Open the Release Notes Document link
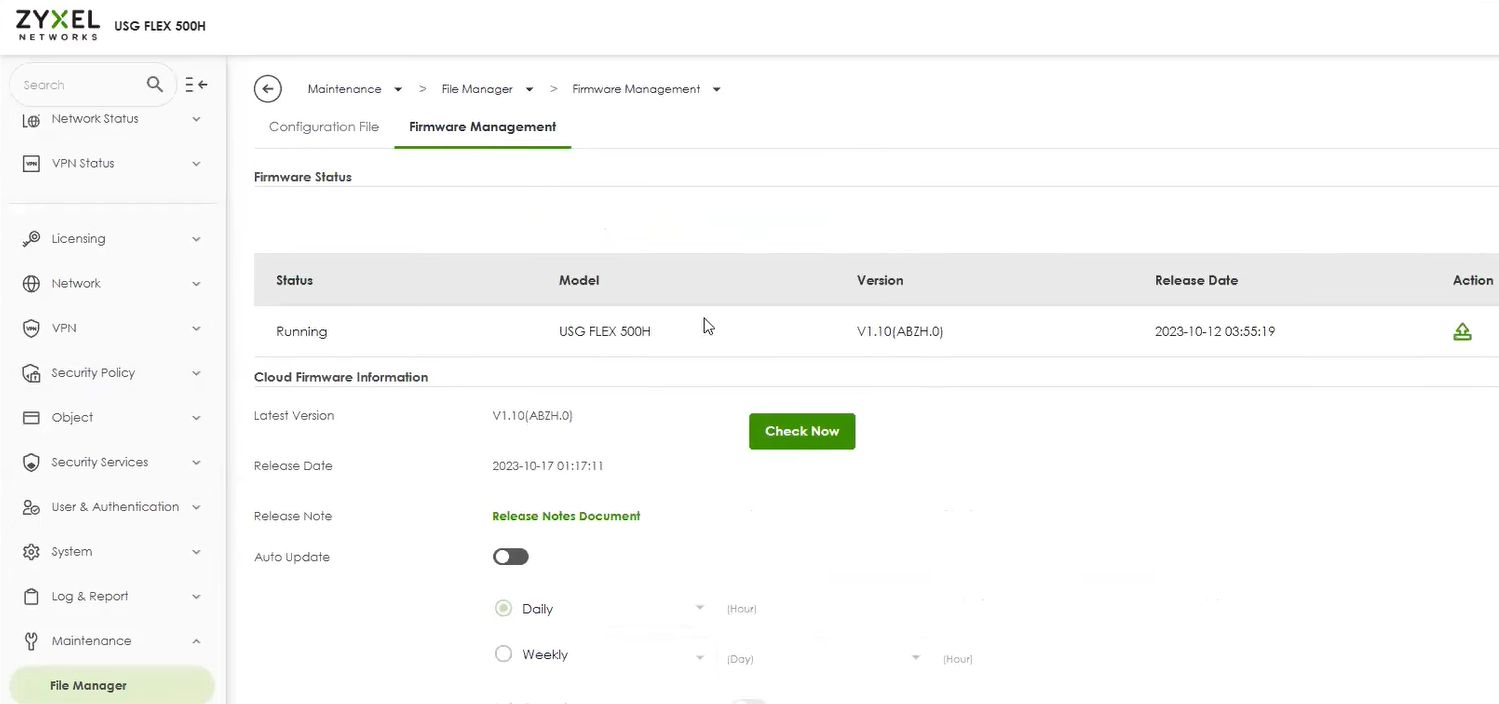This screenshot has height=704, width=1499. (x=566, y=517)
